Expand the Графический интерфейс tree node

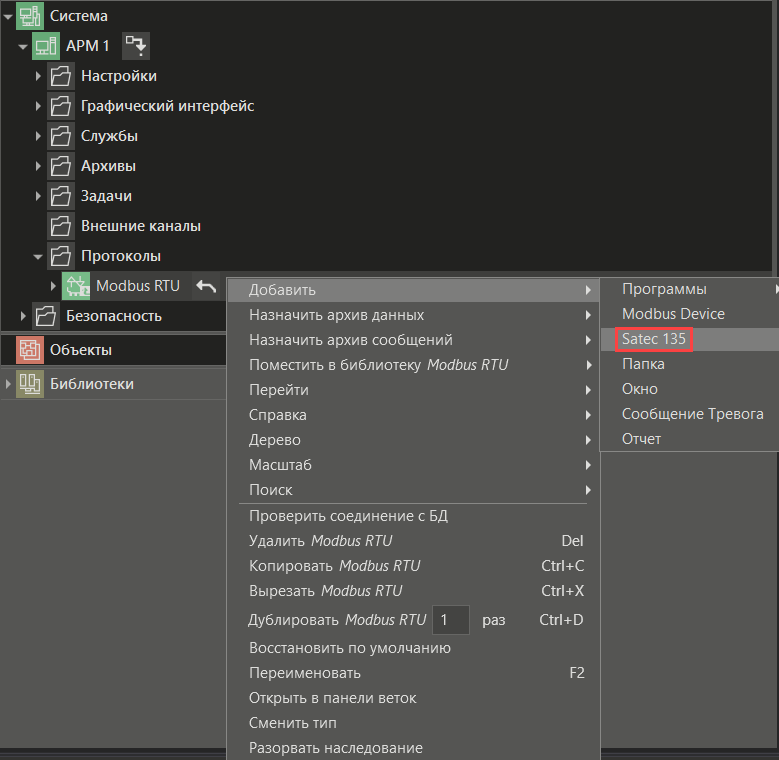[x=38, y=106]
